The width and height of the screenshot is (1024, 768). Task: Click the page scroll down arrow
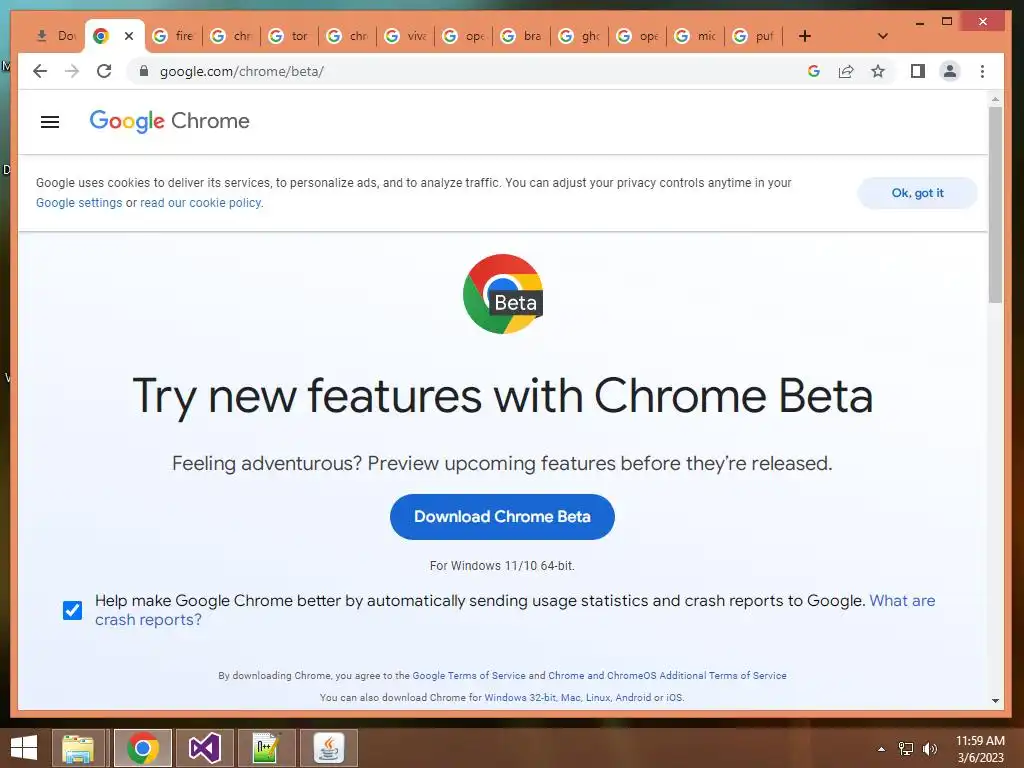(995, 701)
